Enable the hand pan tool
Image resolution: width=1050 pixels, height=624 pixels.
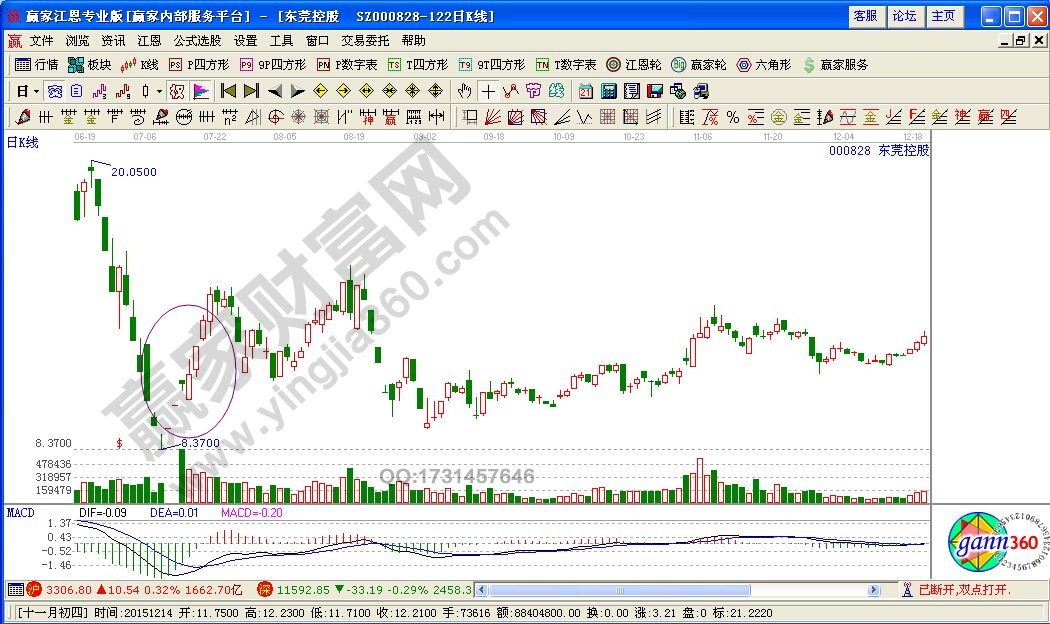click(x=464, y=91)
